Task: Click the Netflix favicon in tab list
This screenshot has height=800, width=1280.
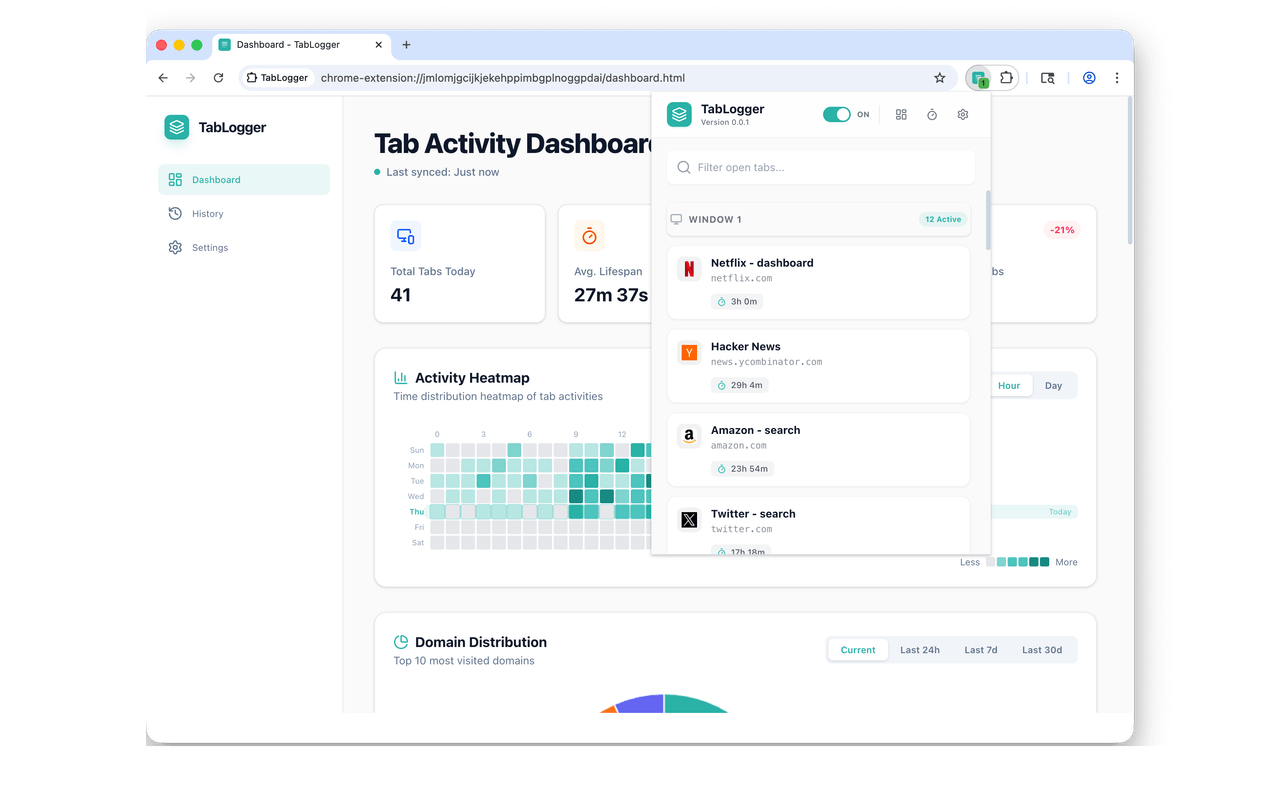Action: pyautogui.click(x=689, y=268)
